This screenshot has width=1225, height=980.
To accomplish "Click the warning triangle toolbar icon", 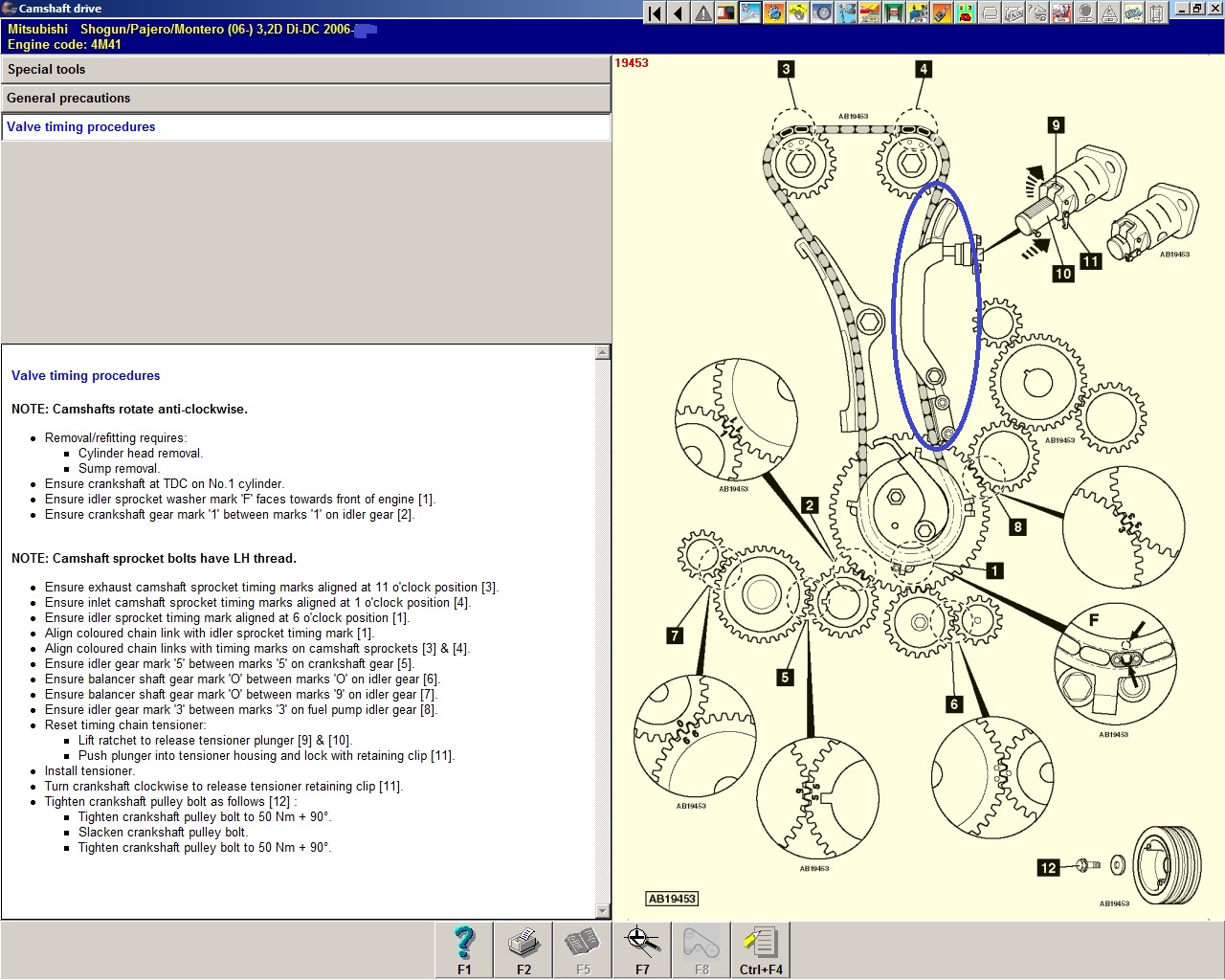I will [x=703, y=12].
